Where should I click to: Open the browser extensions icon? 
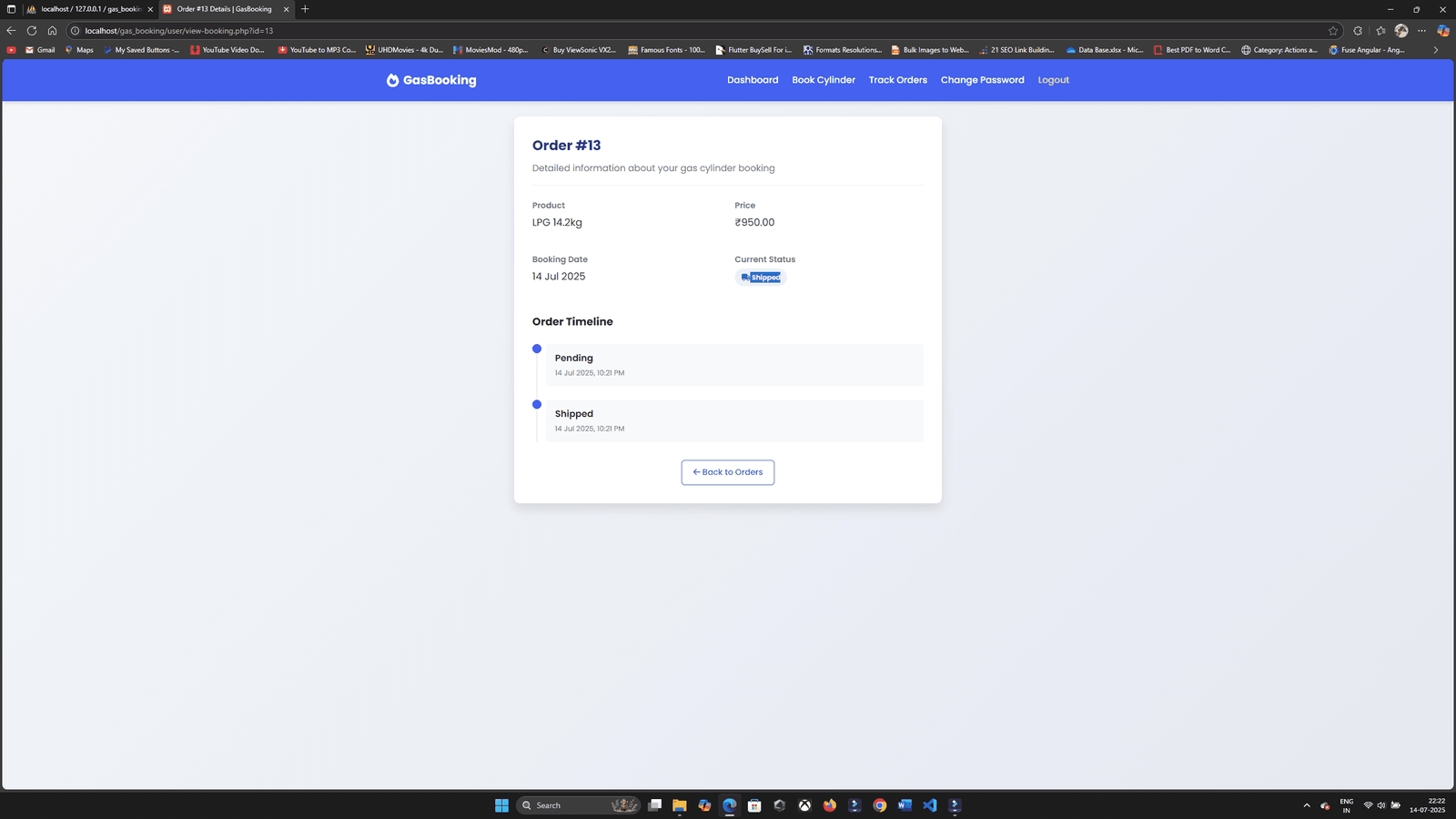tap(1358, 31)
